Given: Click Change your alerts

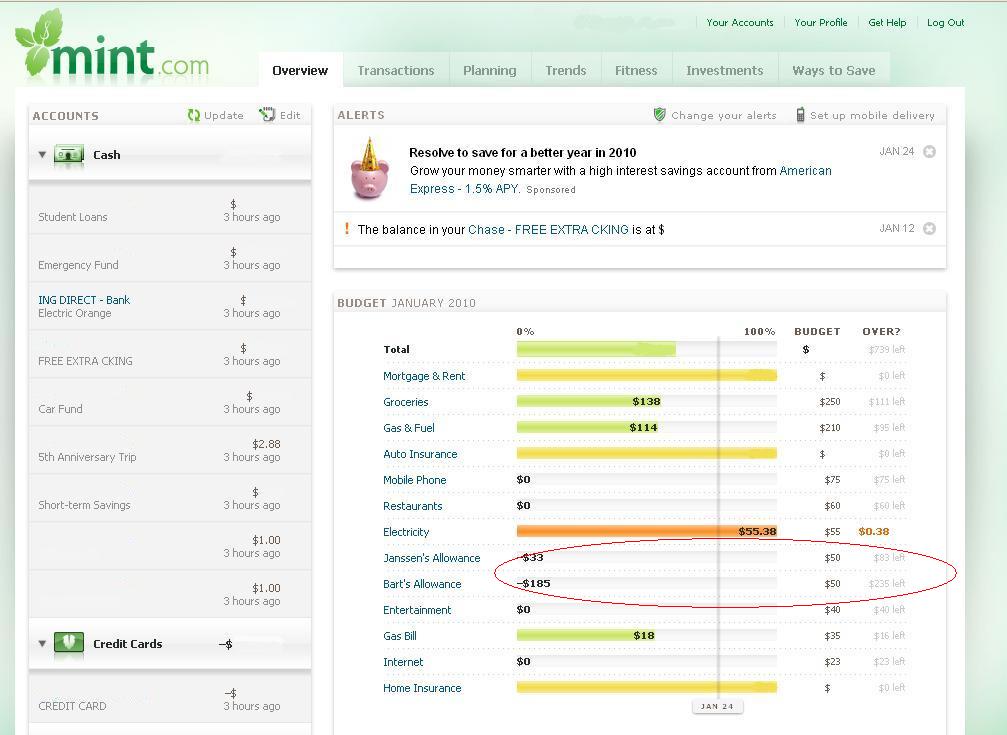Looking at the screenshot, I should pyautogui.click(x=724, y=116).
